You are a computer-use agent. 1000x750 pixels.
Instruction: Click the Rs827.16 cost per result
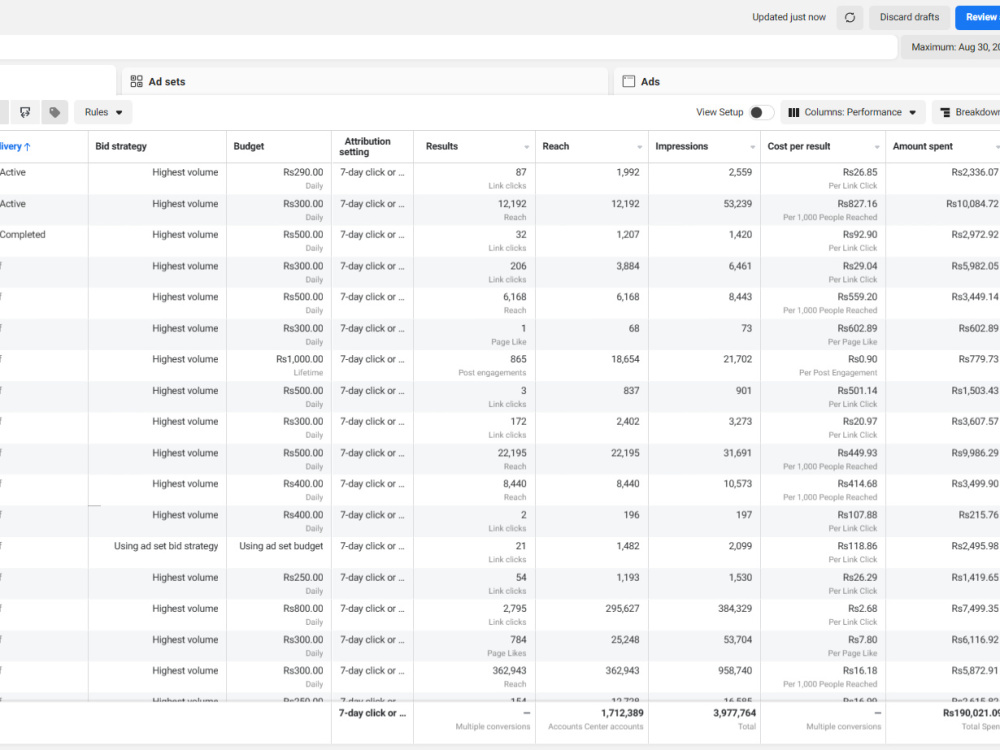(857, 203)
